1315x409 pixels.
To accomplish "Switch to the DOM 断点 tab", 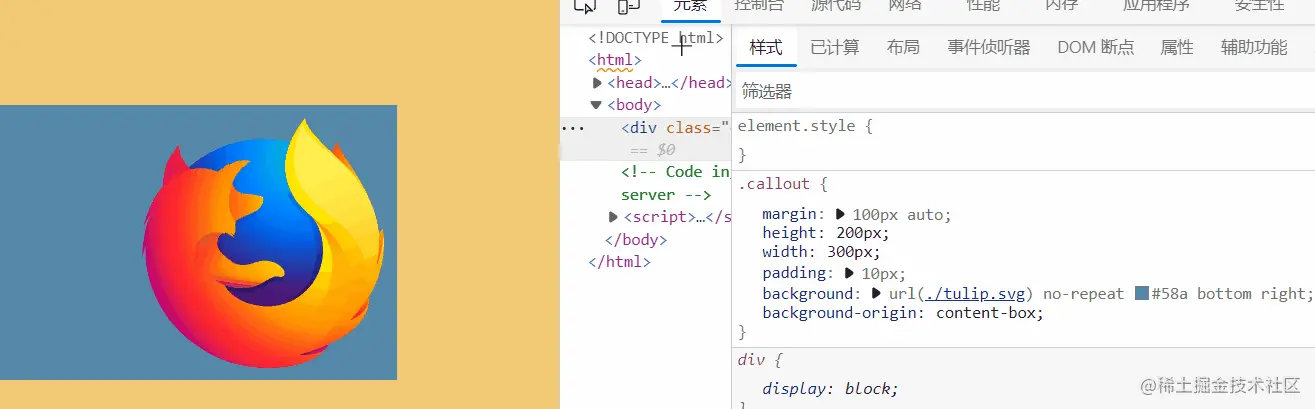I will (1096, 47).
